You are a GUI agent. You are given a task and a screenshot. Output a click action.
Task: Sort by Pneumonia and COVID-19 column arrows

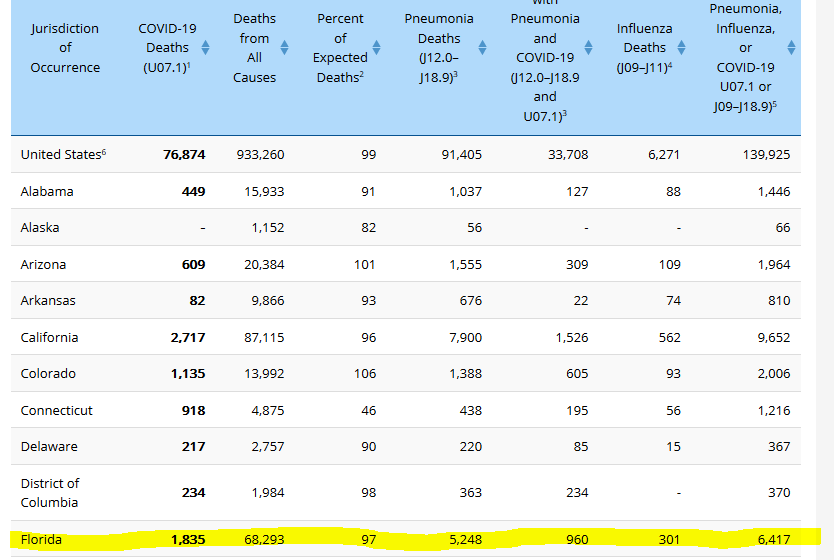[588, 48]
